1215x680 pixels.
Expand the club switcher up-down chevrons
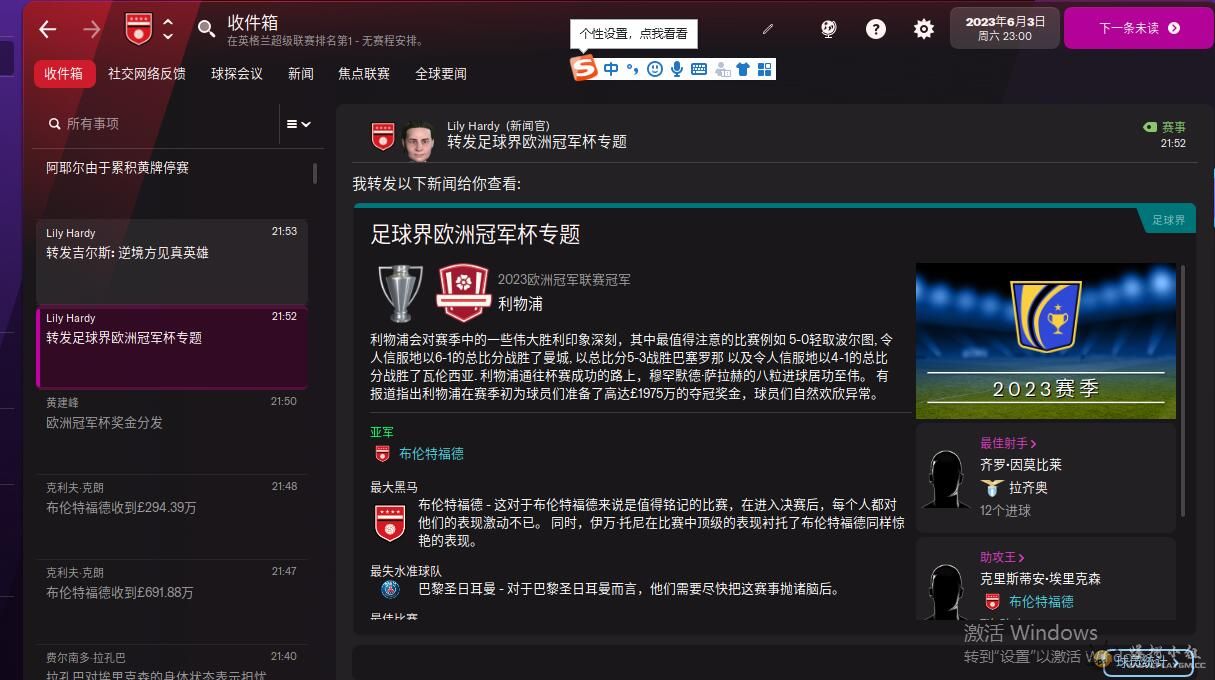click(x=168, y=29)
